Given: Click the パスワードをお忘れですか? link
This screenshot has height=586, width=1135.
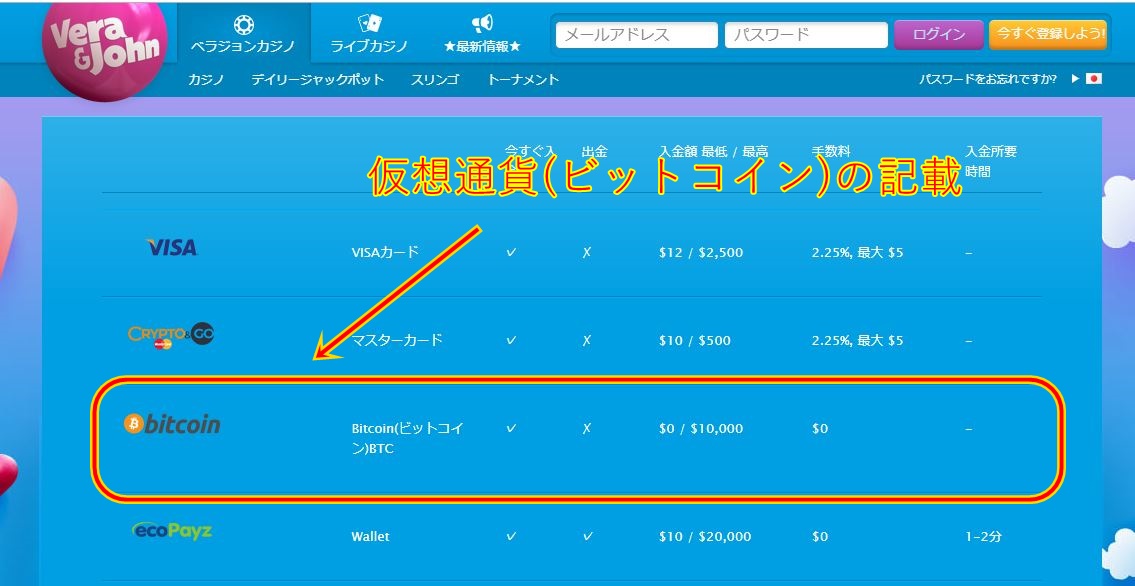Looking at the screenshot, I should coord(987,79).
